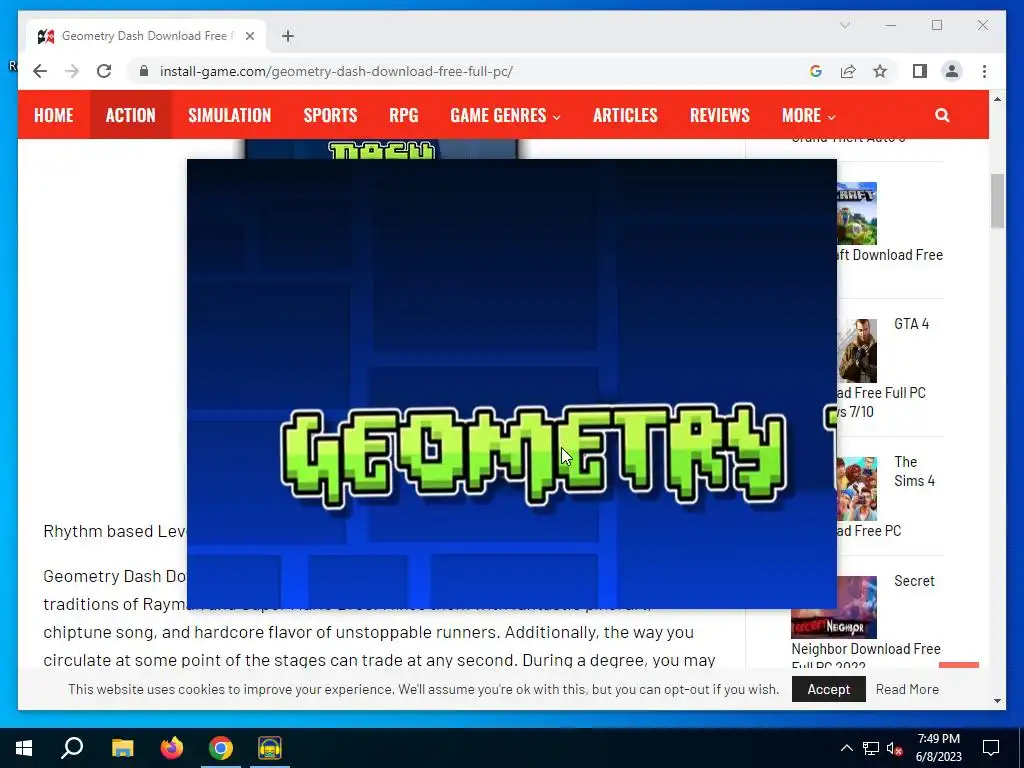
Task: Click the address bar URL
Action: click(x=336, y=71)
